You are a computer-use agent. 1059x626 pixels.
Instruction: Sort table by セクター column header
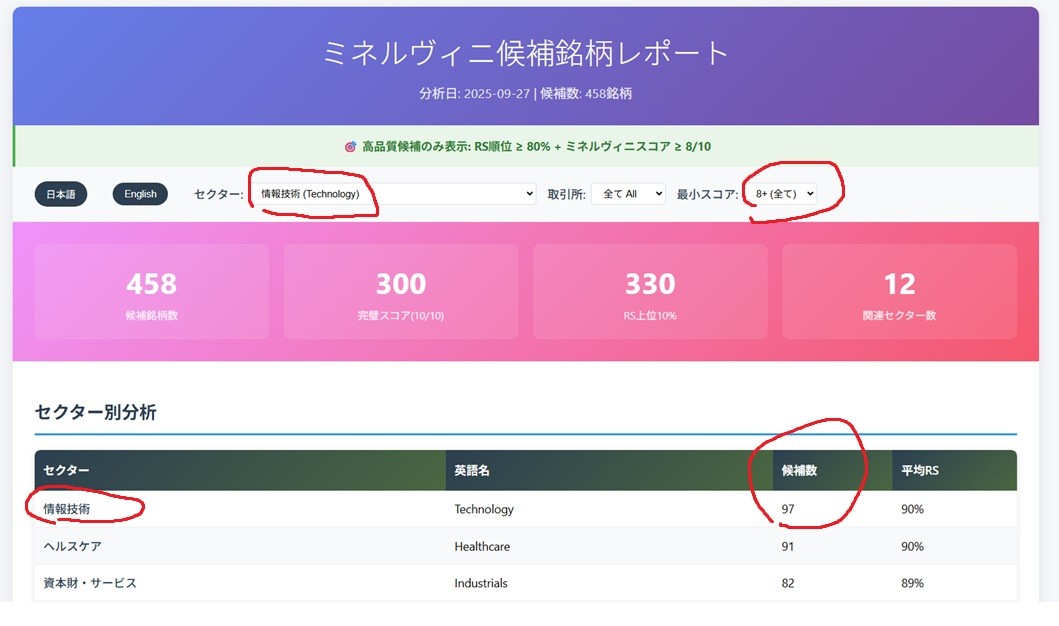[x=67, y=470]
